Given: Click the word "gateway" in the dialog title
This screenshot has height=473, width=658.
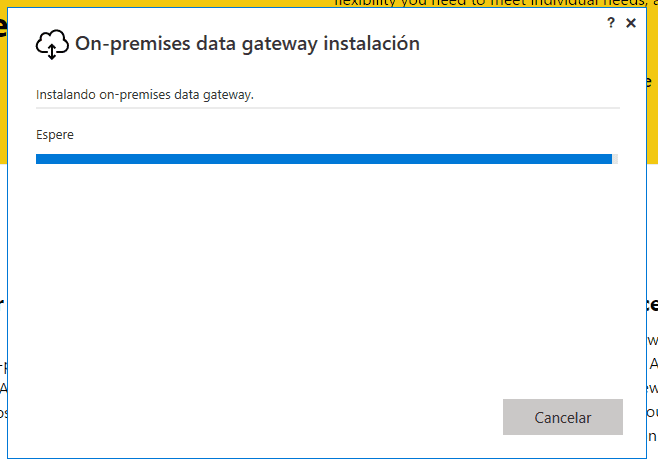Looking at the screenshot, I should click(x=279, y=44).
